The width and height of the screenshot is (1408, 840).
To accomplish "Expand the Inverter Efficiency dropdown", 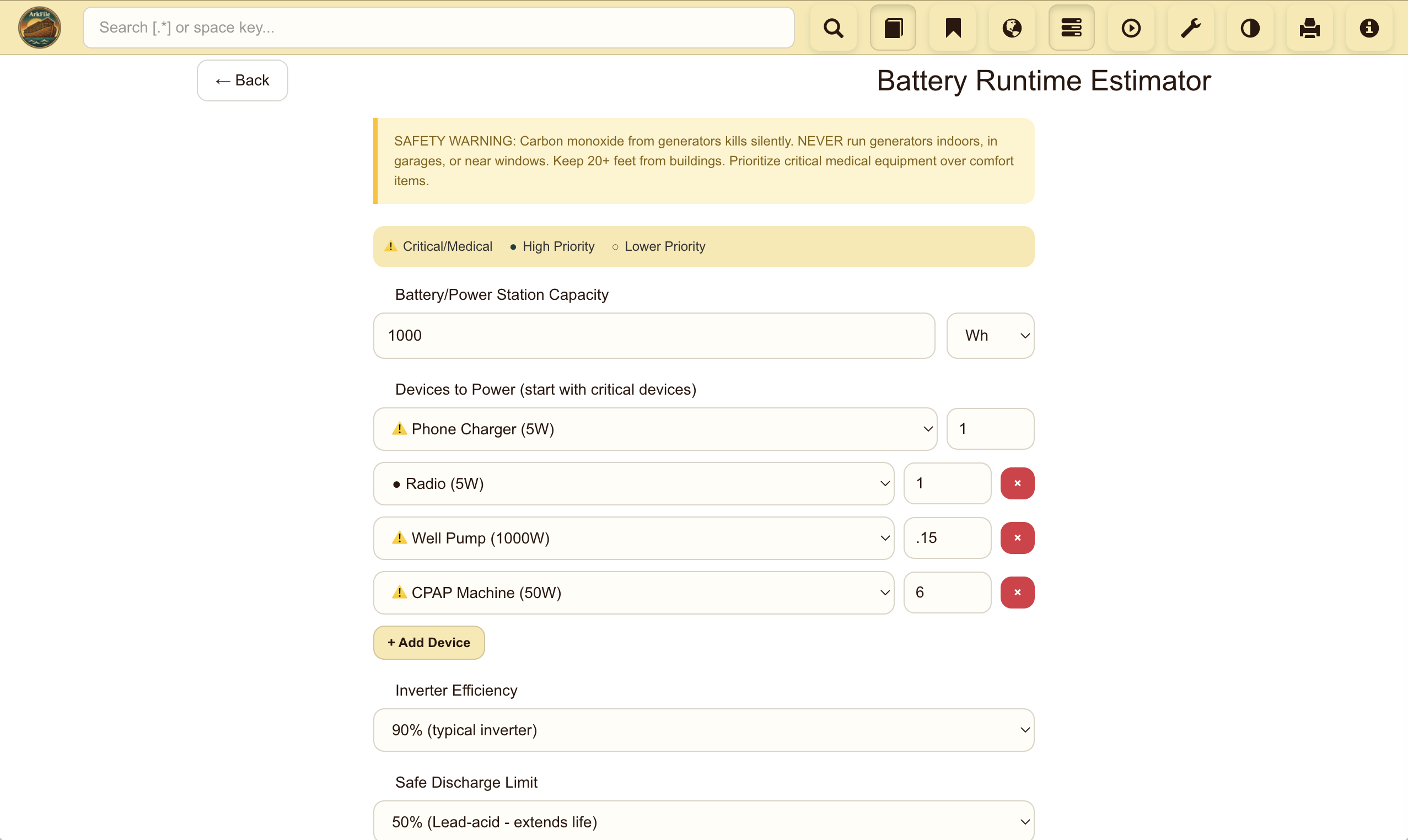I will point(703,730).
